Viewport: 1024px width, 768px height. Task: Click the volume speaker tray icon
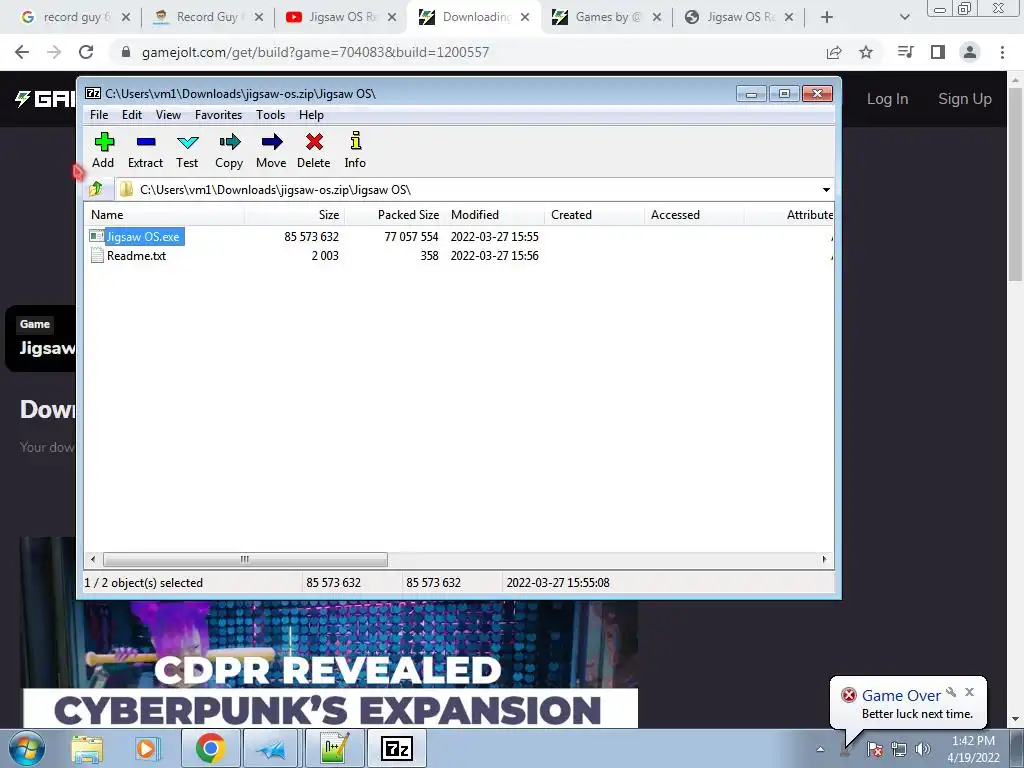point(923,750)
